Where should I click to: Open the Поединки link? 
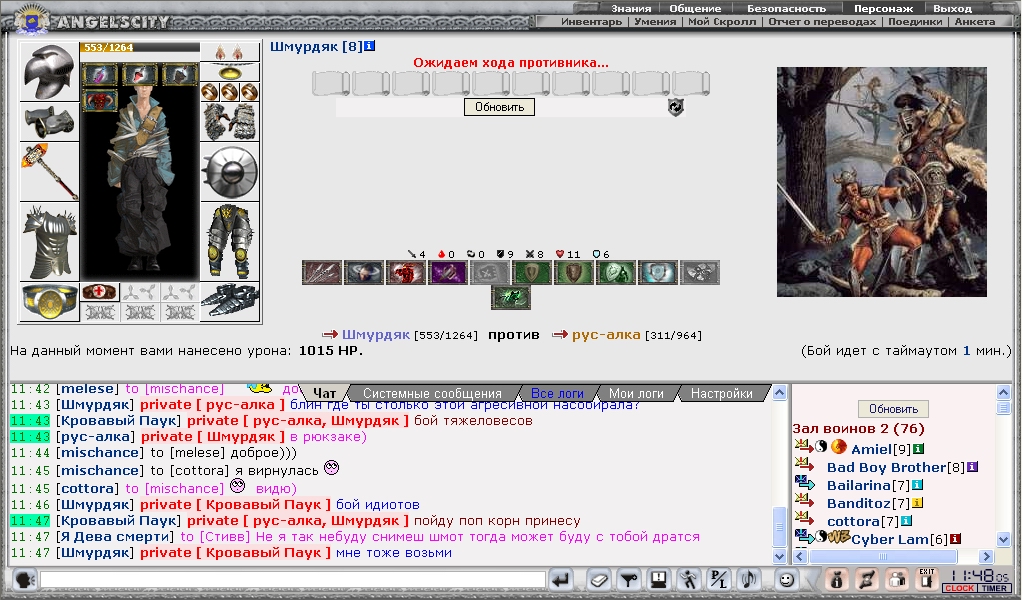click(915, 22)
